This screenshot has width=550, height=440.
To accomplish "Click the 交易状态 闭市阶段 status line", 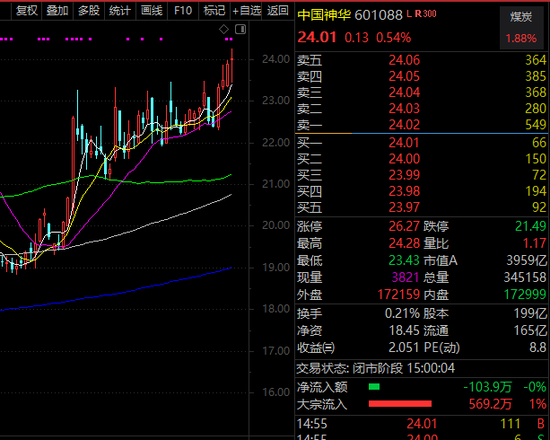I will 376,368.
